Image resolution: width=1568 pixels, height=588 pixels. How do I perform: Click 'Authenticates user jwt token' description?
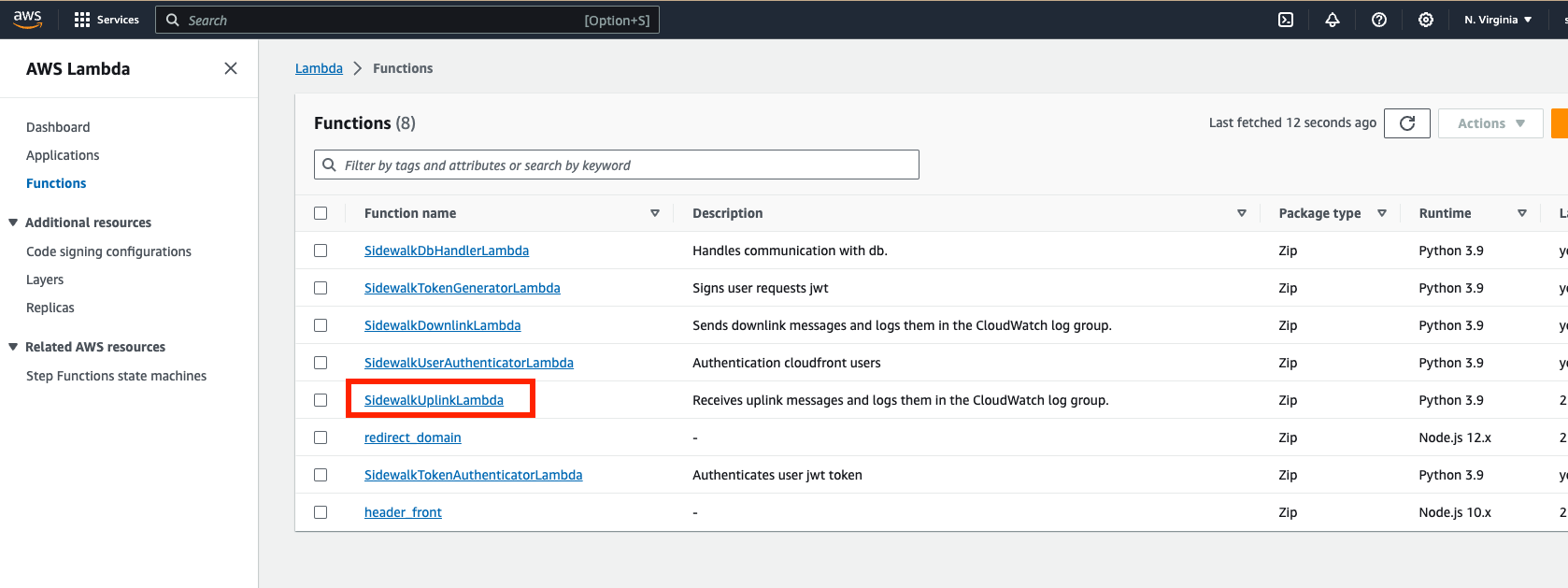(x=777, y=475)
